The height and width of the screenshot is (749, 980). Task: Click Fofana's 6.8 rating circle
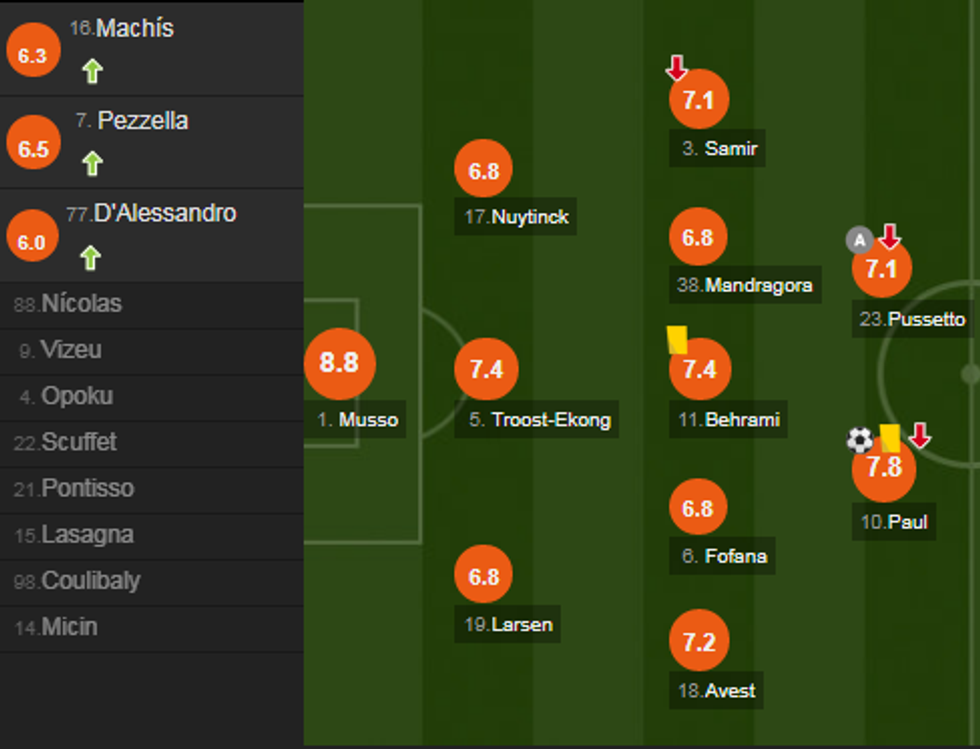(x=697, y=508)
